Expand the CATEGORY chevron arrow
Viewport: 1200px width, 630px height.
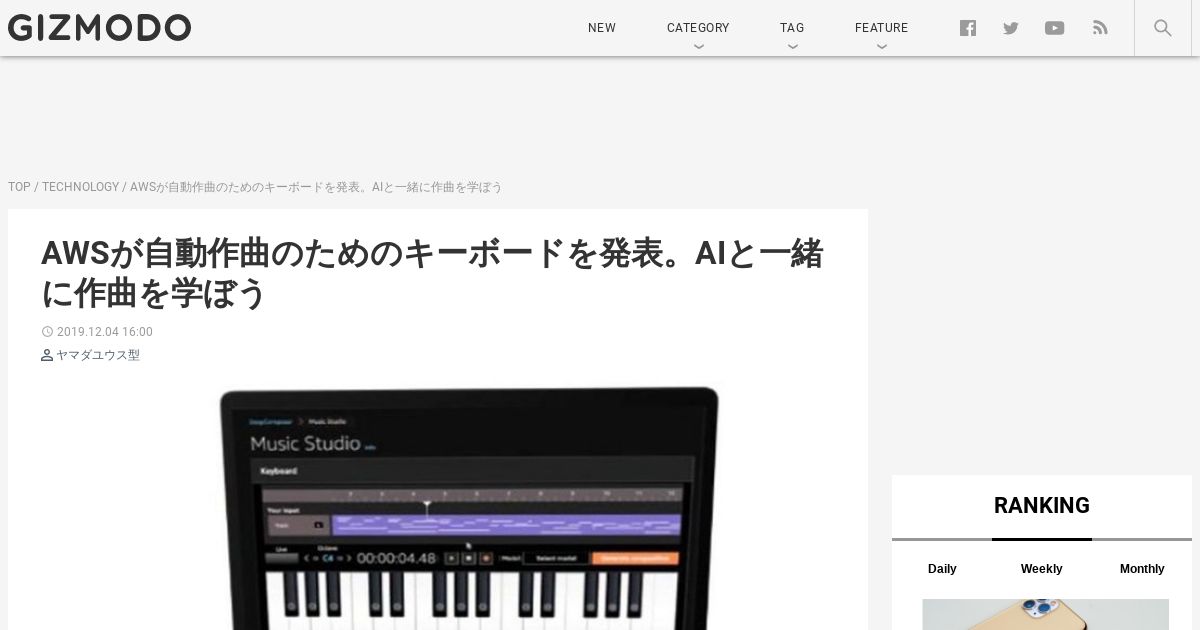[698, 46]
